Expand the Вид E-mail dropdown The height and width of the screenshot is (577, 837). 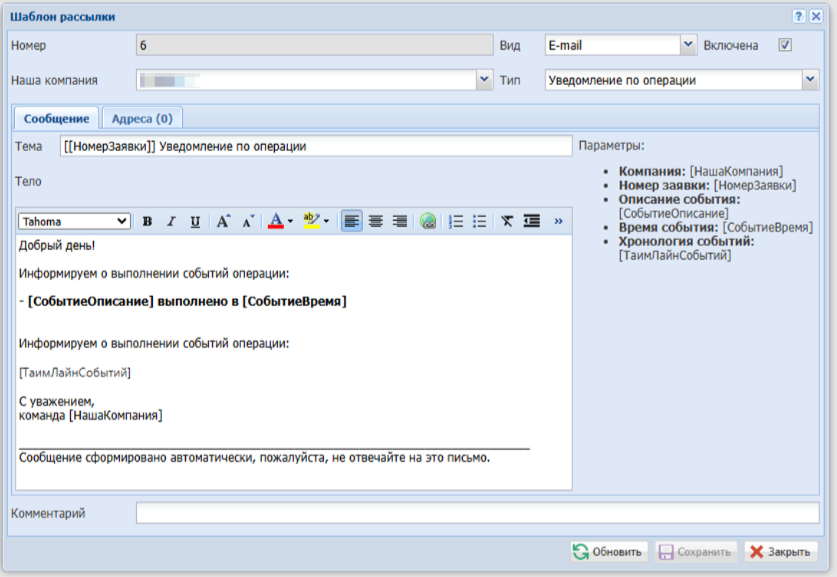coord(688,45)
